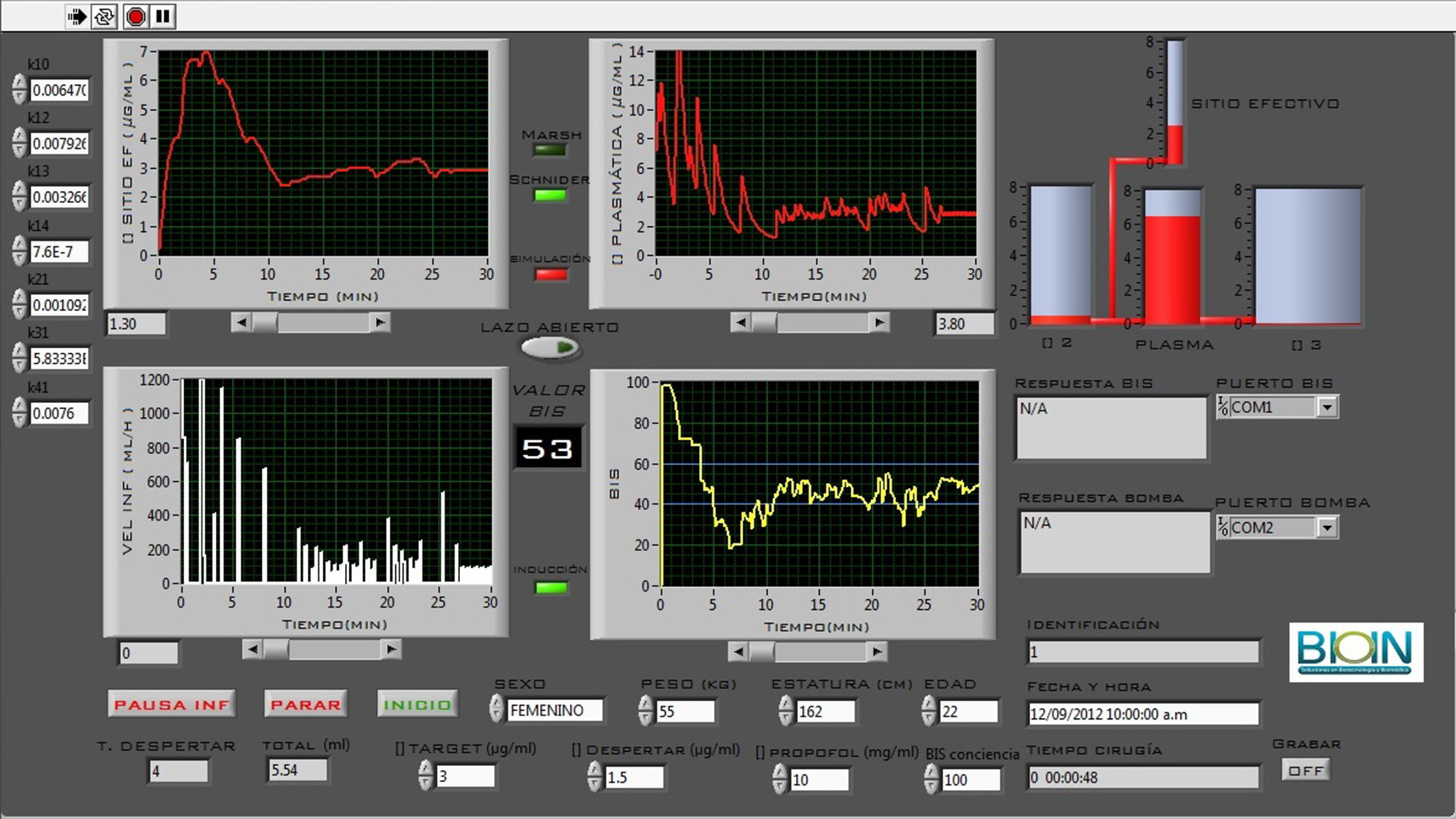Click the LabVIEW Run arrow icon
Image resolution: width=1456 pixels, height=819 pixels.
coord(77,17)
